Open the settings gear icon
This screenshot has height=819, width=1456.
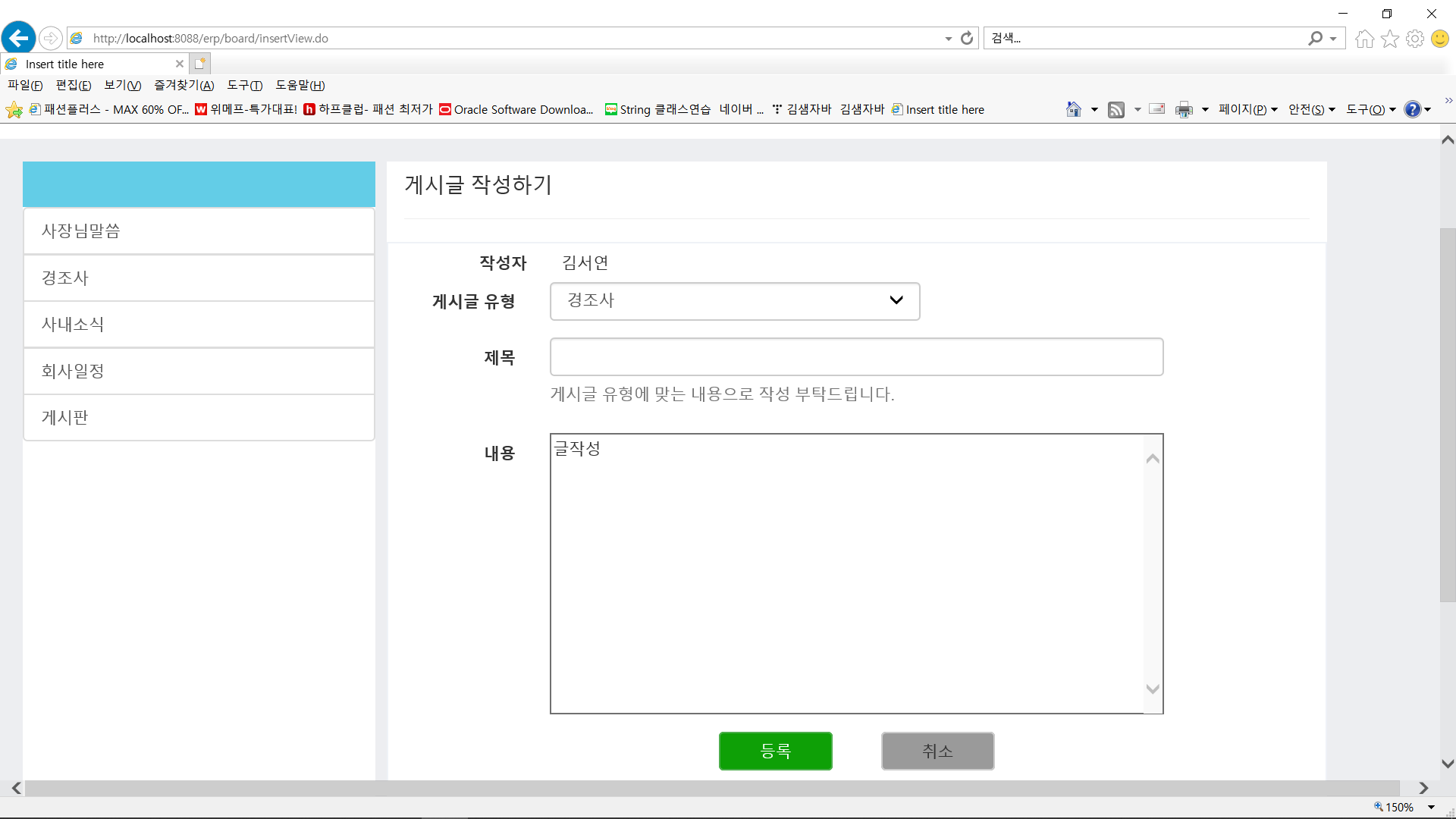pyautogui.click(x=1415, y=39)
